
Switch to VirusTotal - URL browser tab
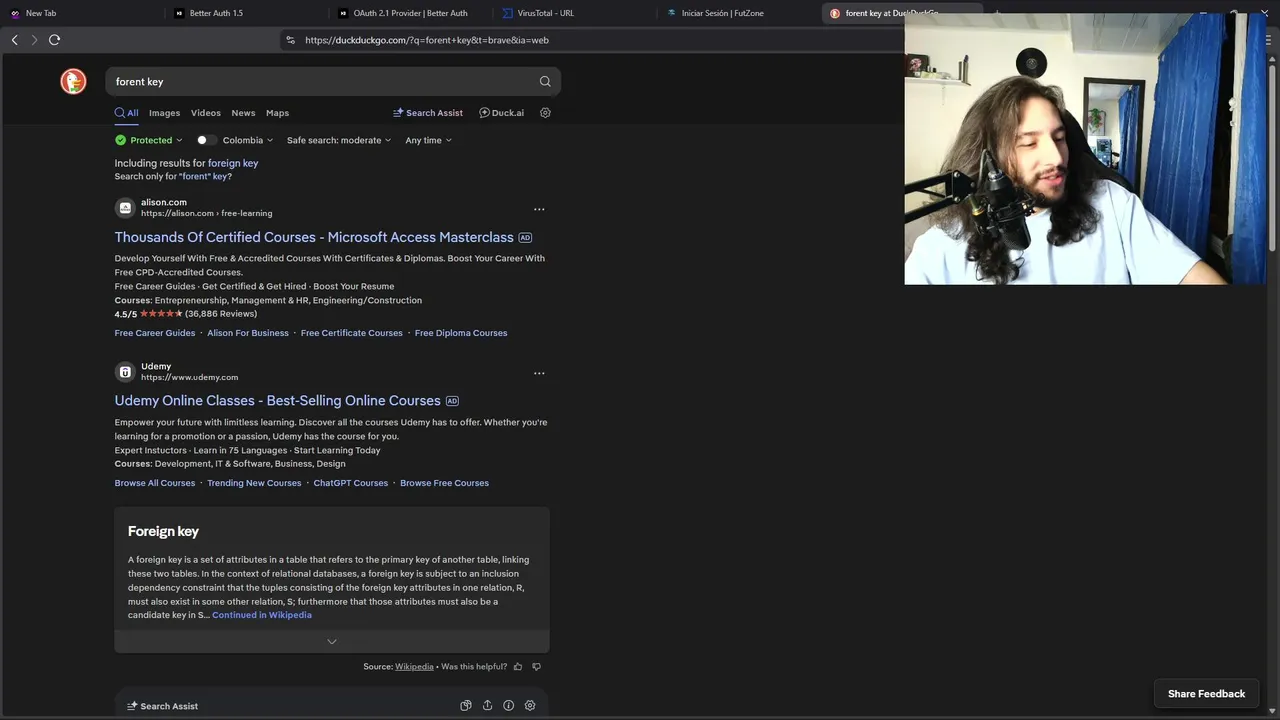[573, 13]
